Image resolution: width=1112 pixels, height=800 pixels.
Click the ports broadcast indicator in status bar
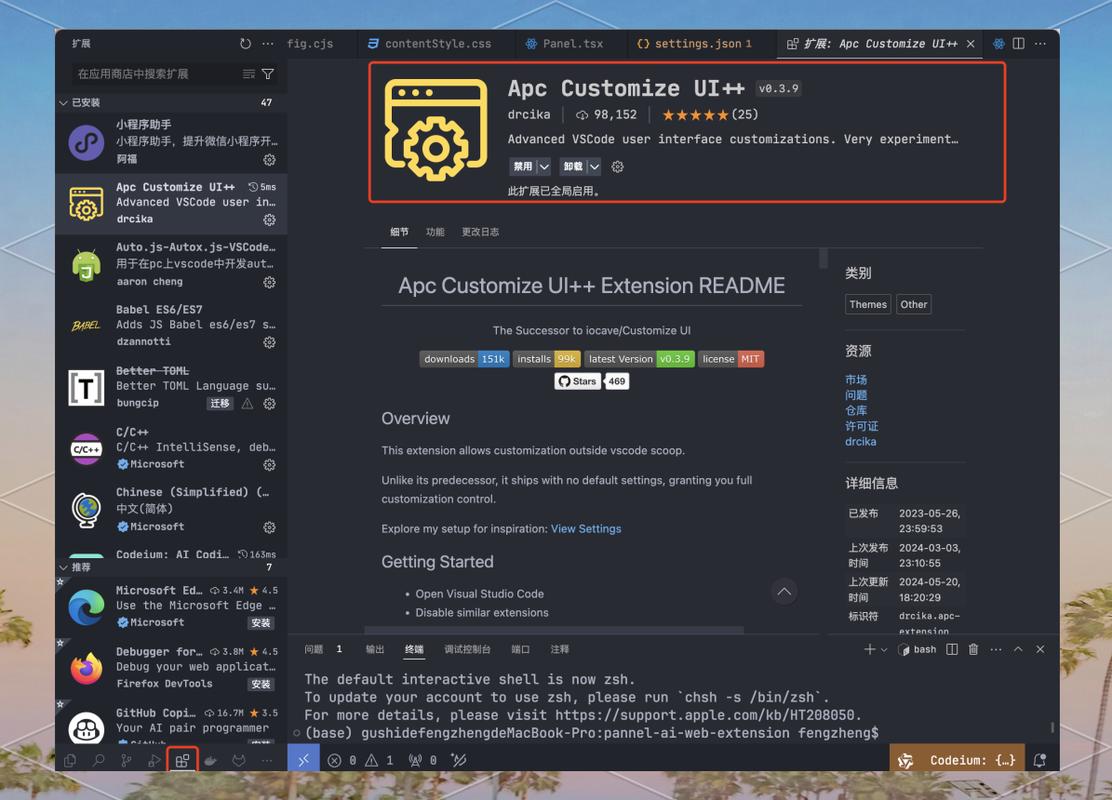point(421,760)
